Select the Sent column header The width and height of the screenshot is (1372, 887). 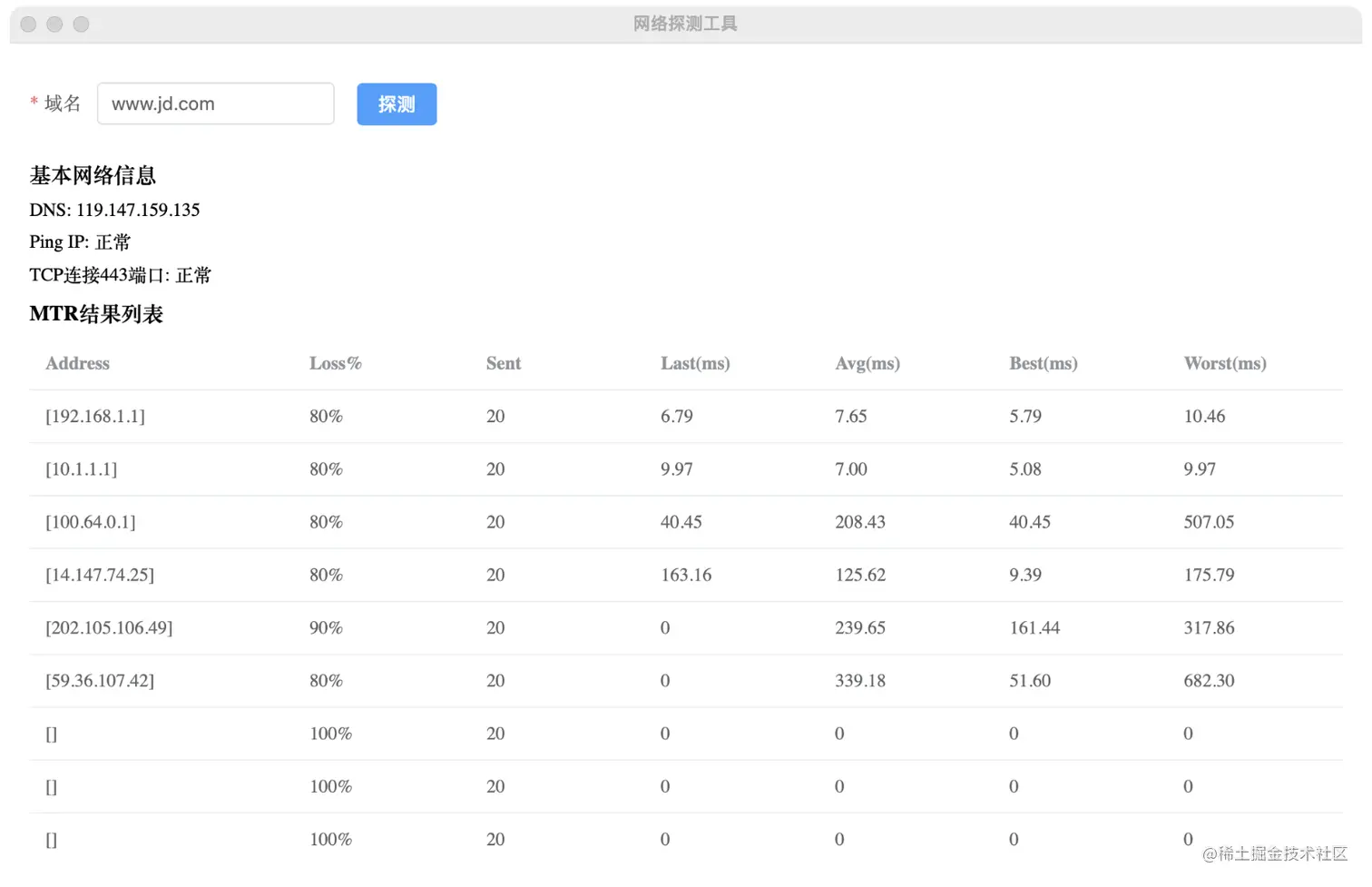click(x=504, y=363)
